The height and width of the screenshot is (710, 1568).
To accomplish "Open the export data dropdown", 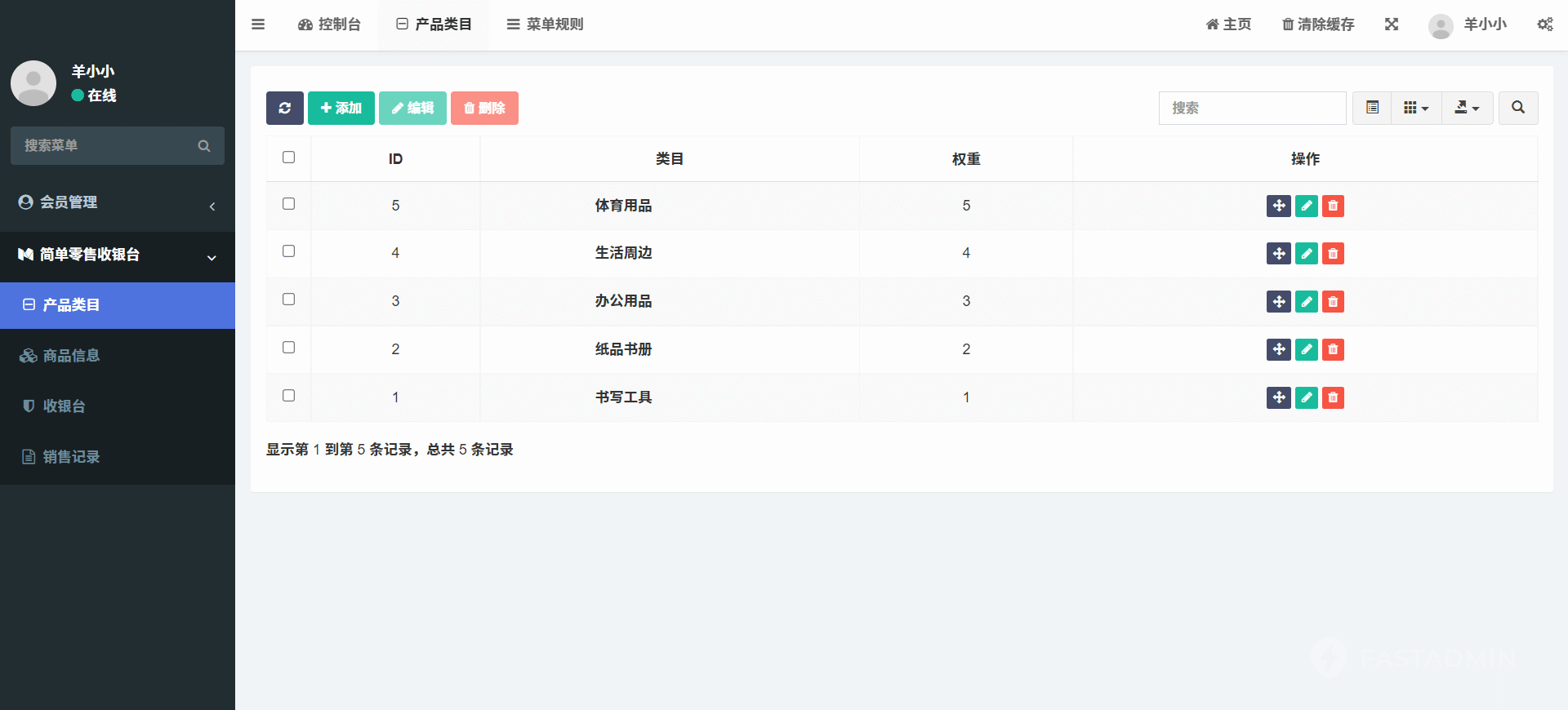I will tap(1467, 108).
